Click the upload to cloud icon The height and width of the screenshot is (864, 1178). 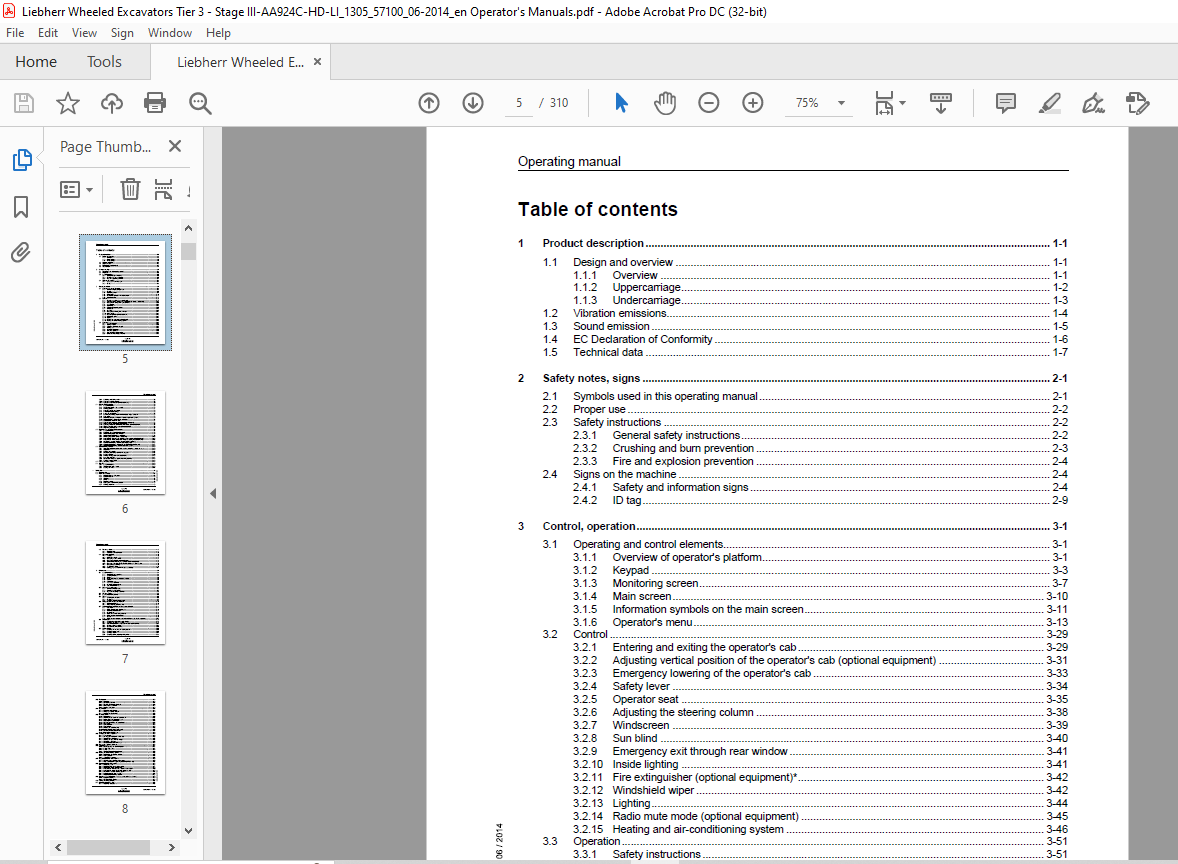coord(112,103)
